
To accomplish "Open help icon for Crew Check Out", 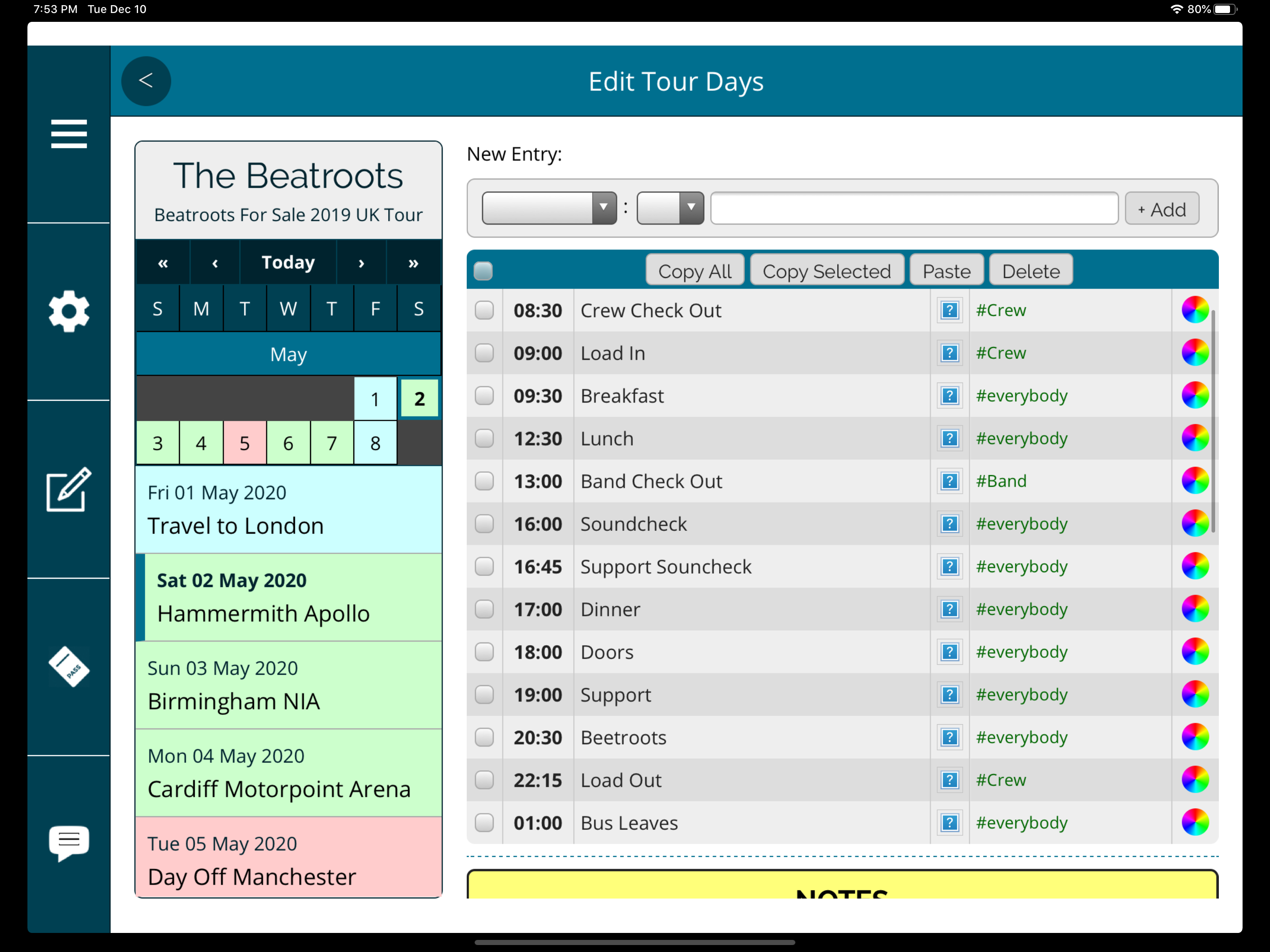I will click(950, 310).
